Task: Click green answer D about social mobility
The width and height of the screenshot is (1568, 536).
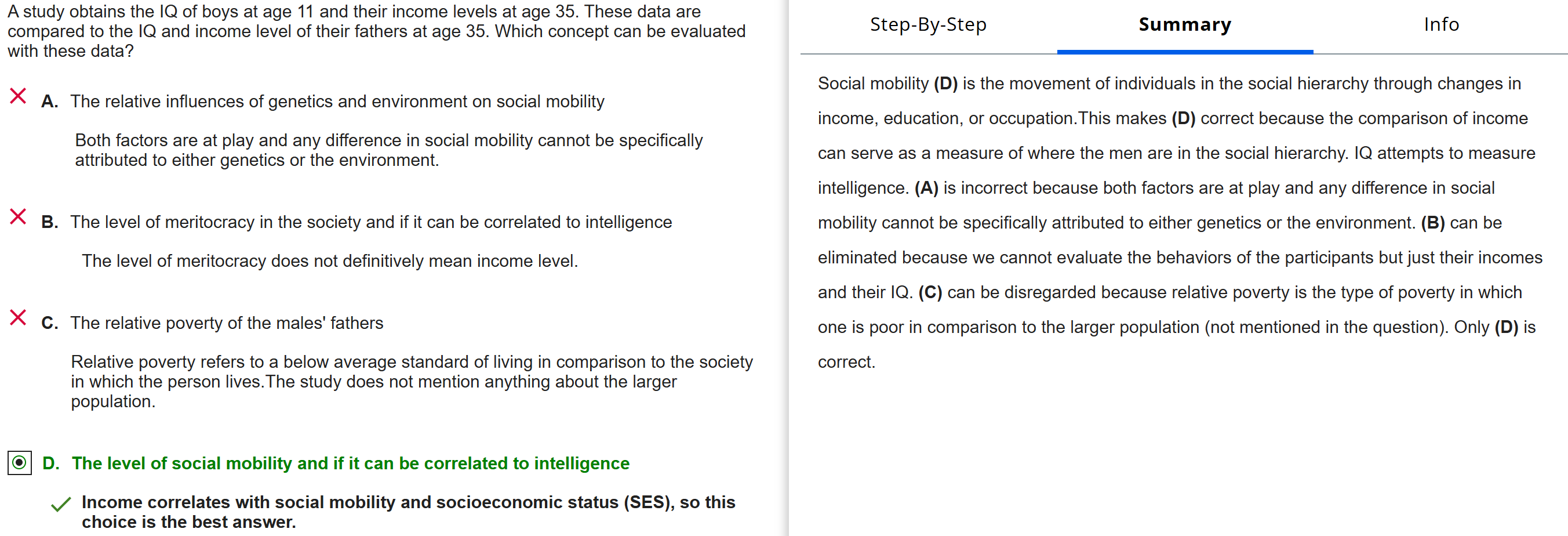Action: tap(350, 463)
